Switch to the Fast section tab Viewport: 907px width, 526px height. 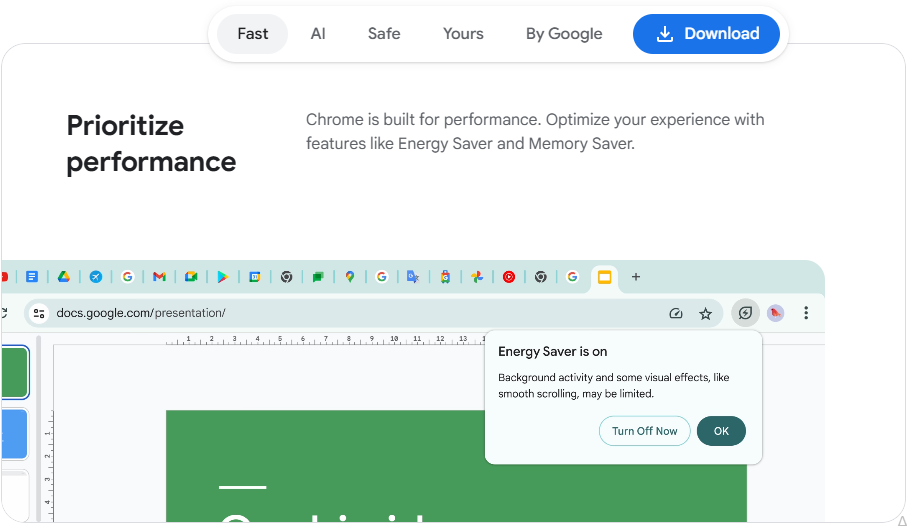(x=253, y=34)
